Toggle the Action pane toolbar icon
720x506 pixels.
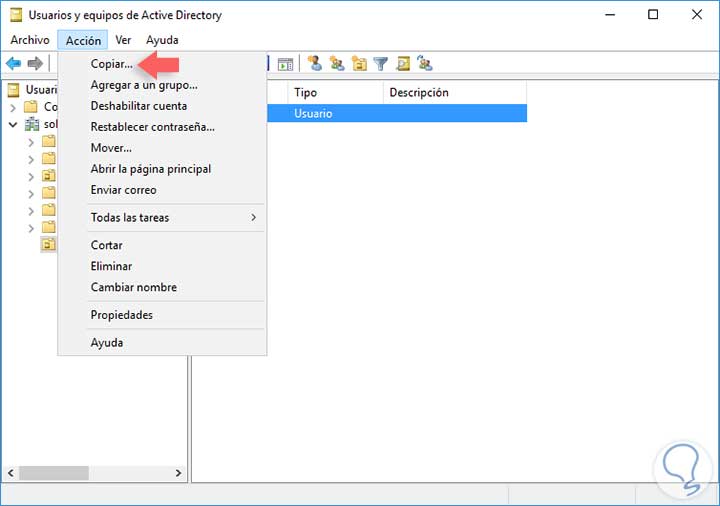285,64
